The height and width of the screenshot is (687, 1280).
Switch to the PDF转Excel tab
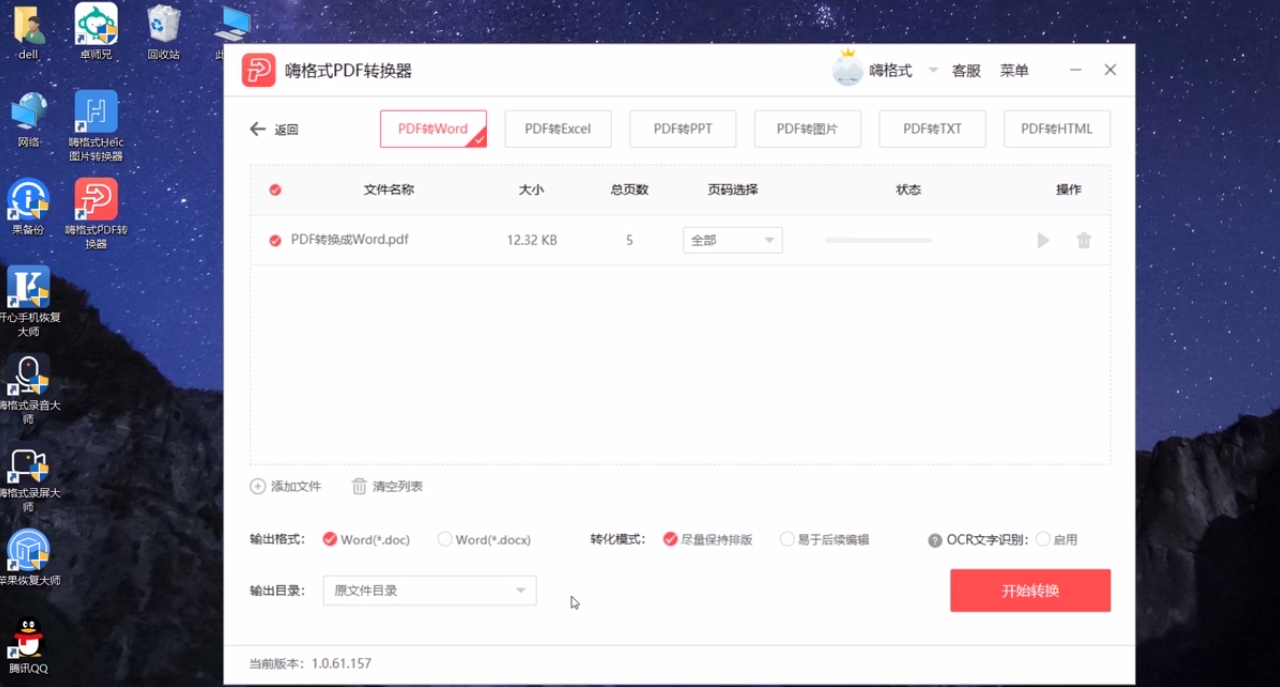[558, 129]
